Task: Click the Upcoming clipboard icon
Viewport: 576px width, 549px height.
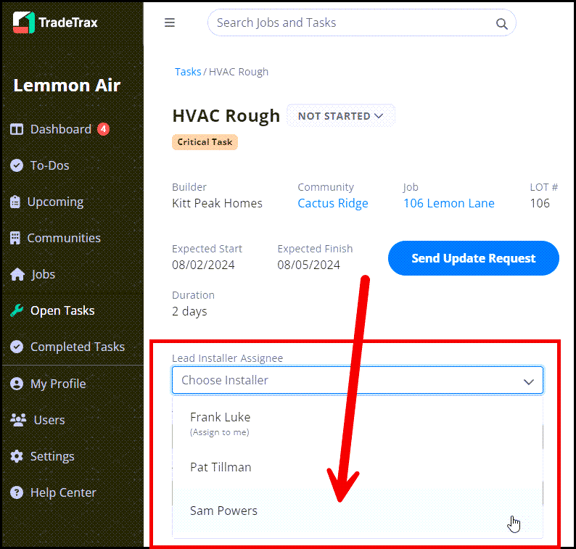Action: pyautogui.click(x=15, y=202)
